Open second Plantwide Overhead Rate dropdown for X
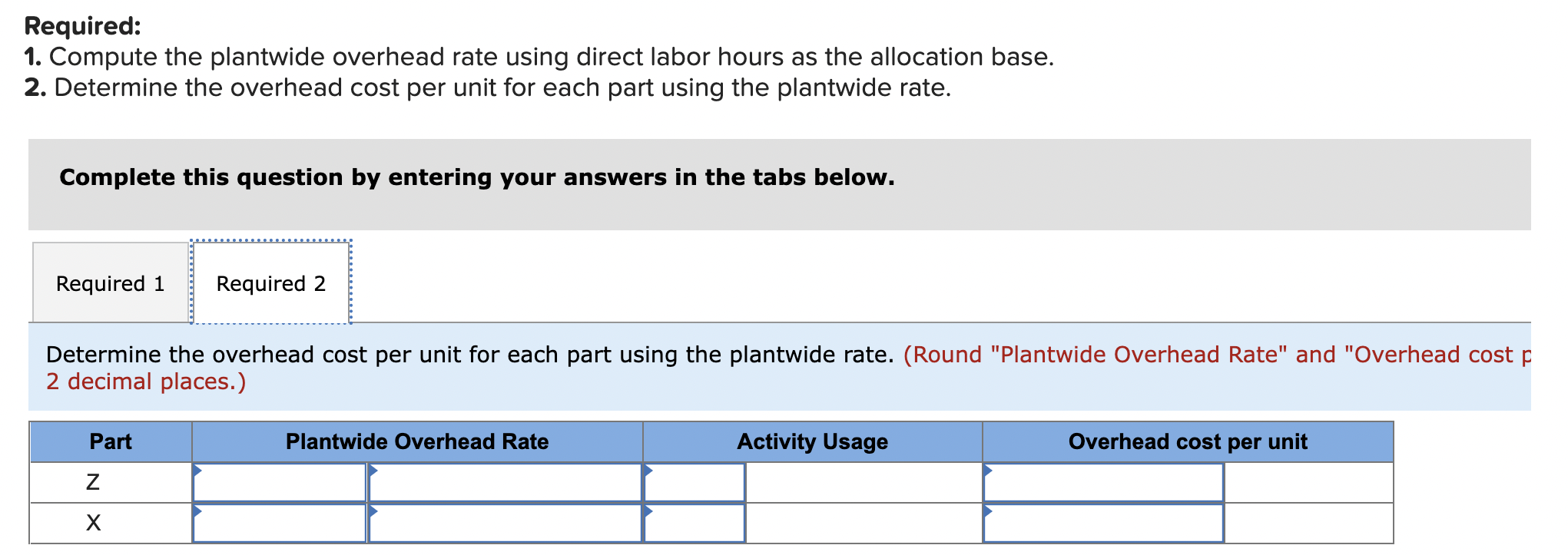1568x555 pixels. (505, 523)
